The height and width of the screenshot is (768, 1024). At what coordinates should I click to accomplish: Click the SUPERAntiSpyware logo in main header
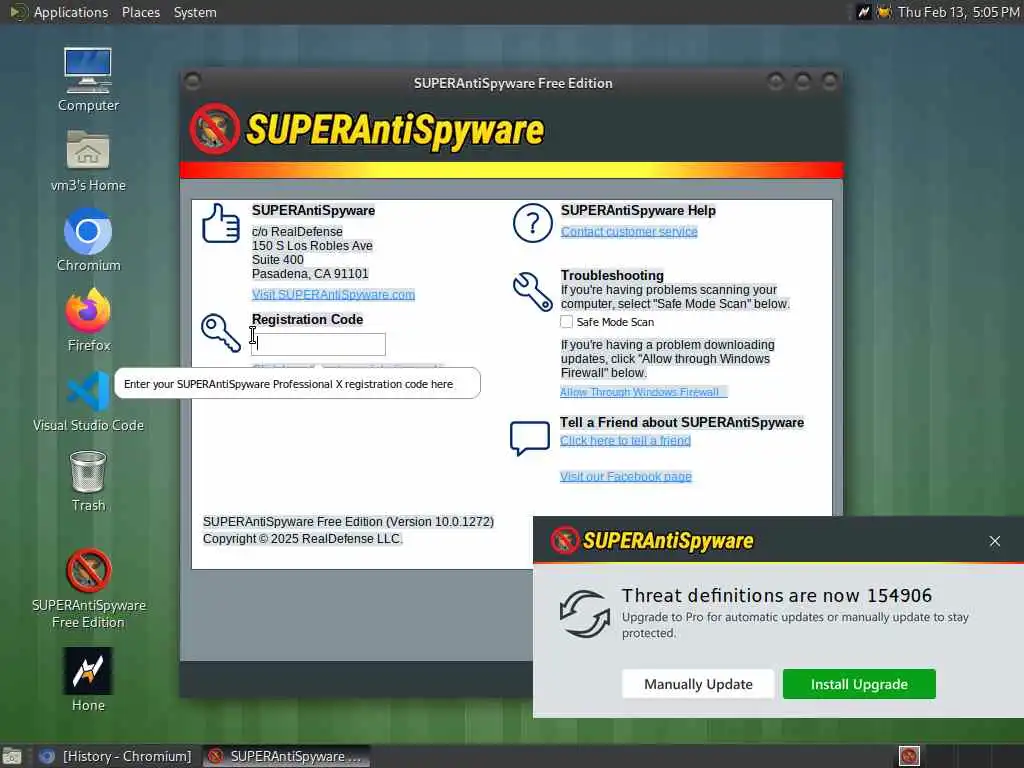366,129
